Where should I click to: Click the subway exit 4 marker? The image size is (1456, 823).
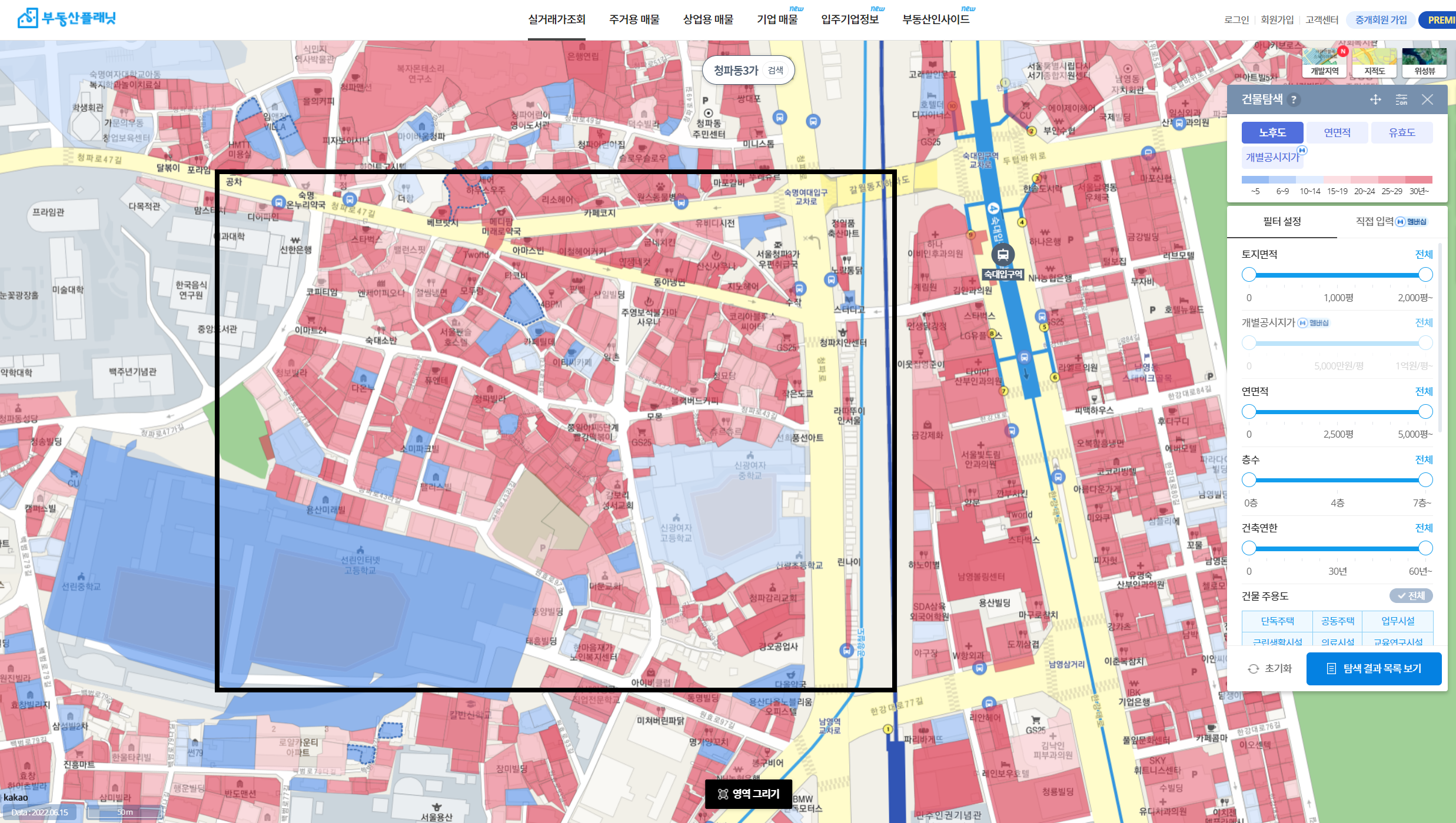point(1022,222)
